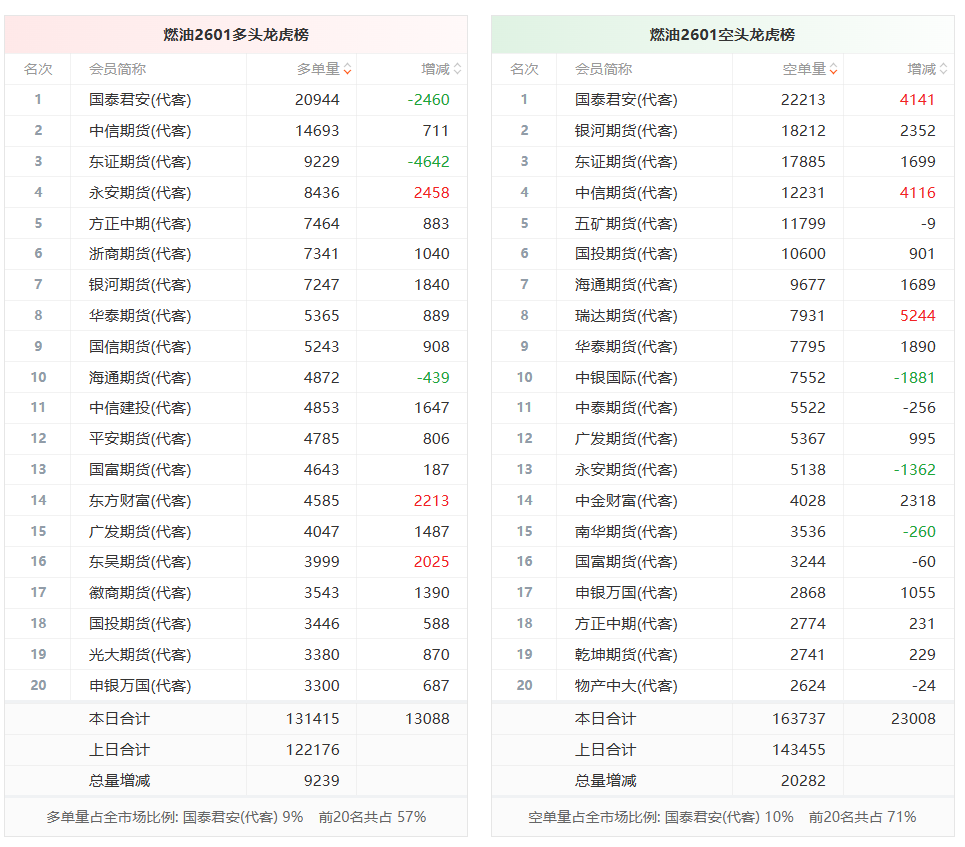Click 东证期货(代客) in the 空头 table
Viewport: 965px width, 847px height.
(x=626, y=162)
